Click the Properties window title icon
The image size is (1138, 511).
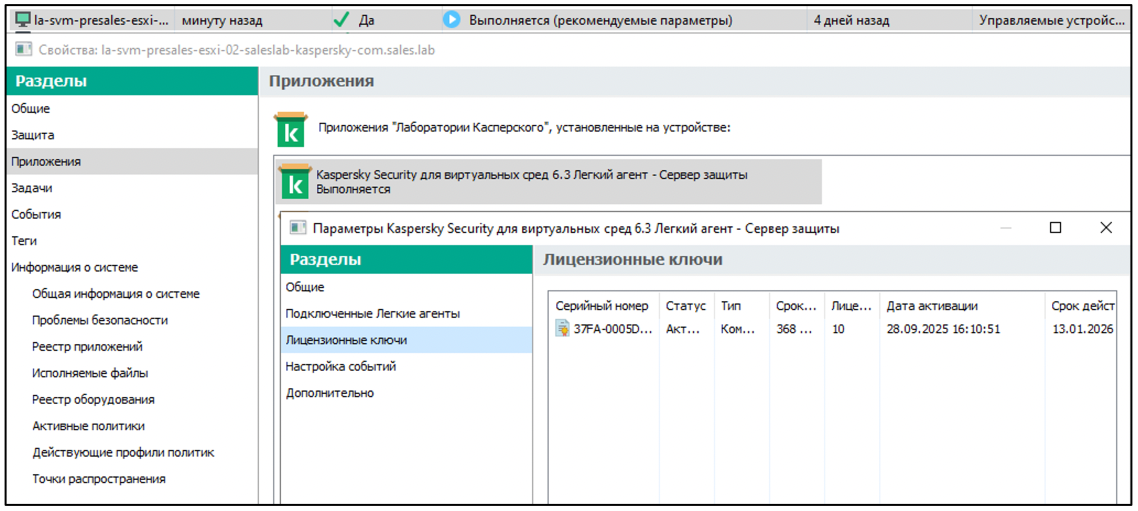24,50
